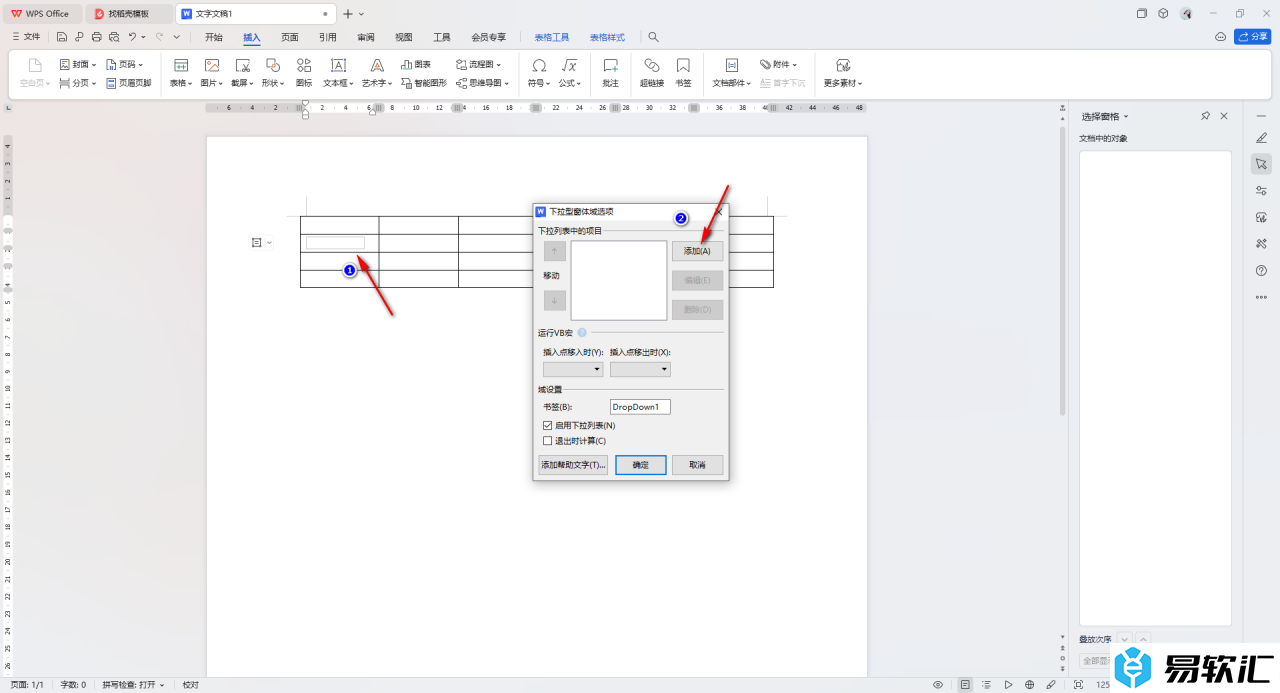Click new tab plus button

click(x=348, y=14)
